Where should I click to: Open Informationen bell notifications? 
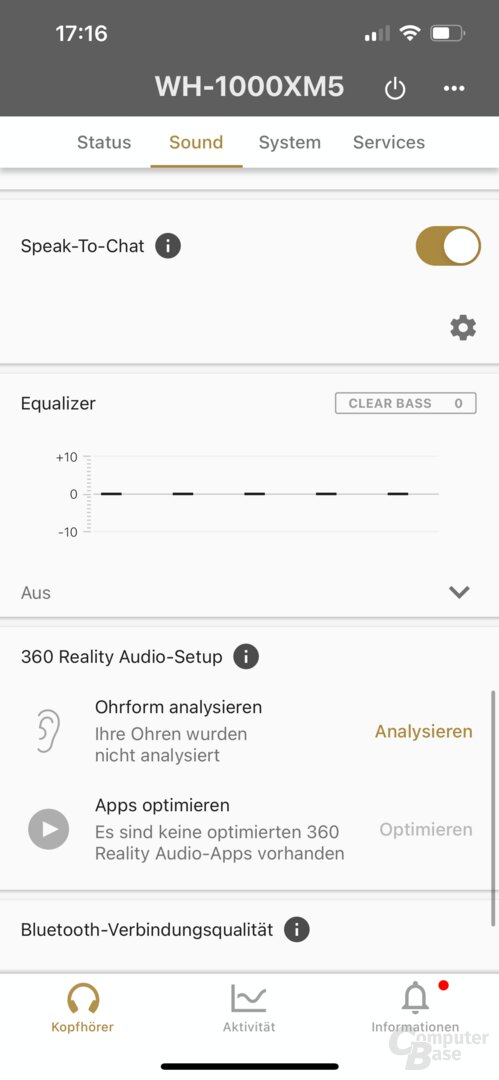click(x=415, y=1007)
